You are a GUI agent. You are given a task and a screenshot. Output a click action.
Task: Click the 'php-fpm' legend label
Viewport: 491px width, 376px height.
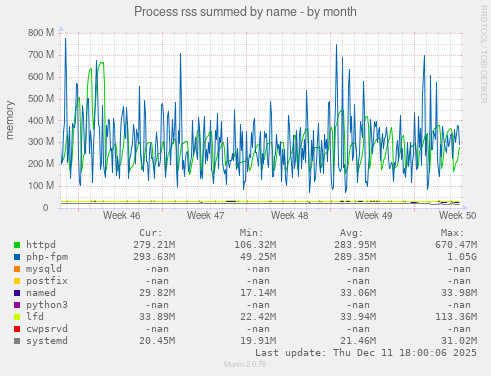(47, 257)
